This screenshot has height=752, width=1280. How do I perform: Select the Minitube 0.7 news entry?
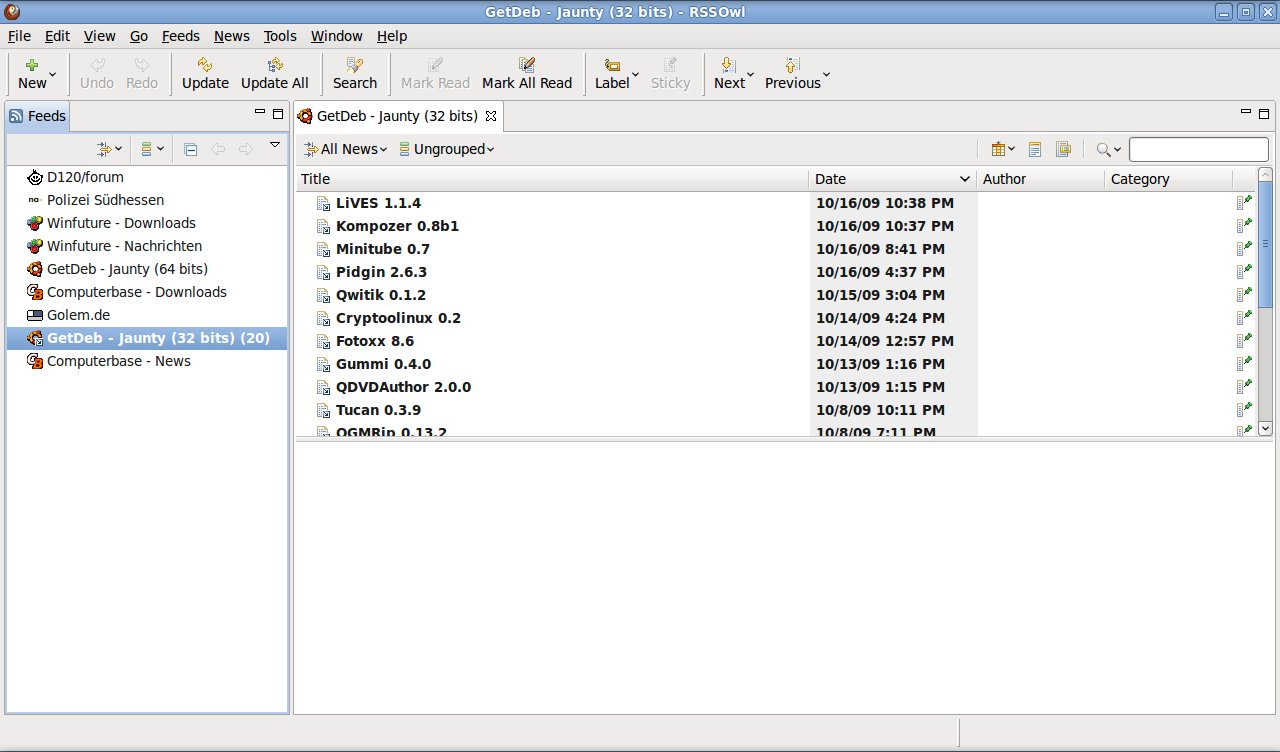click(x=382, y=249)
